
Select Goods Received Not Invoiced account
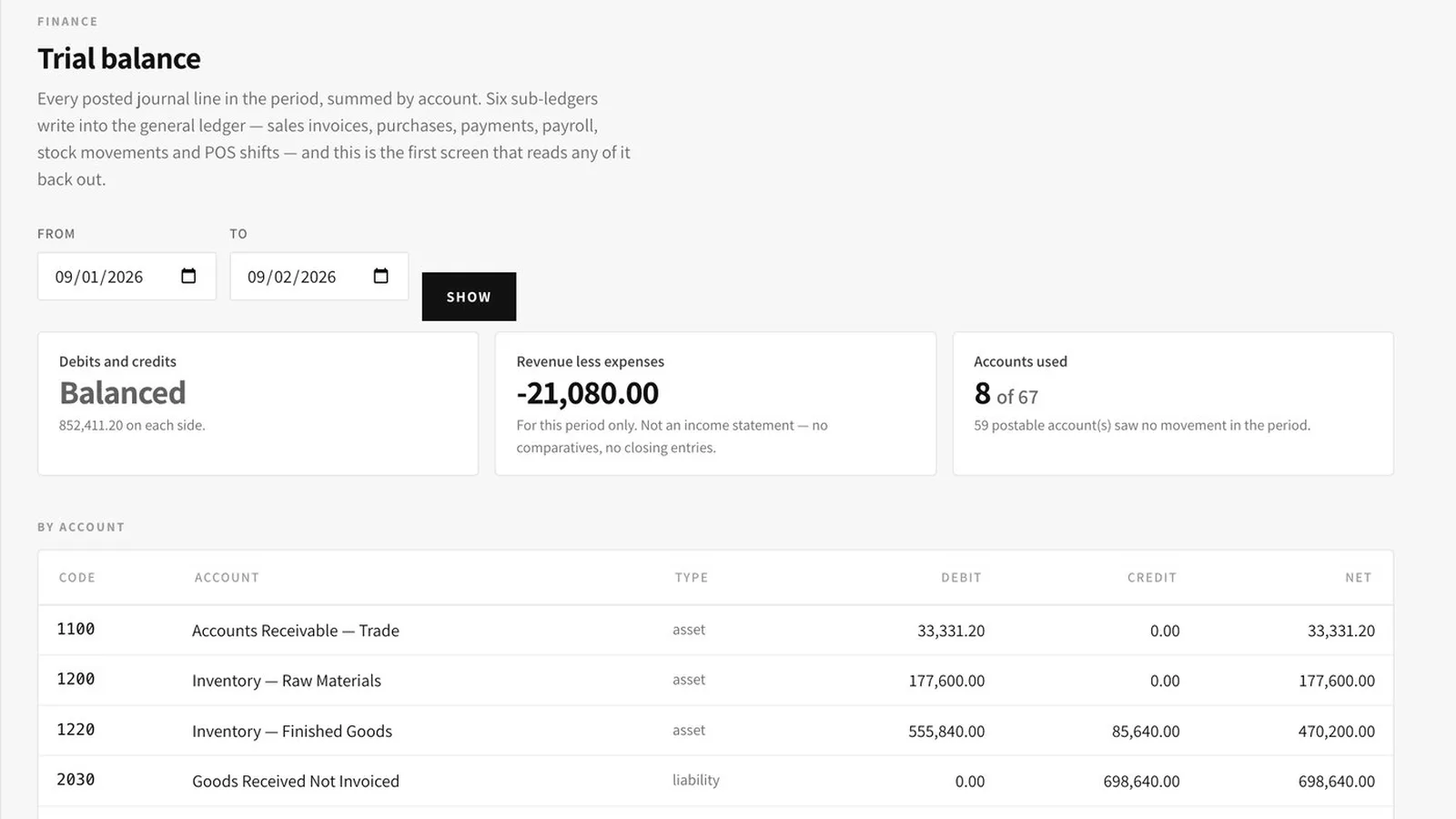[x=296, y=782]
